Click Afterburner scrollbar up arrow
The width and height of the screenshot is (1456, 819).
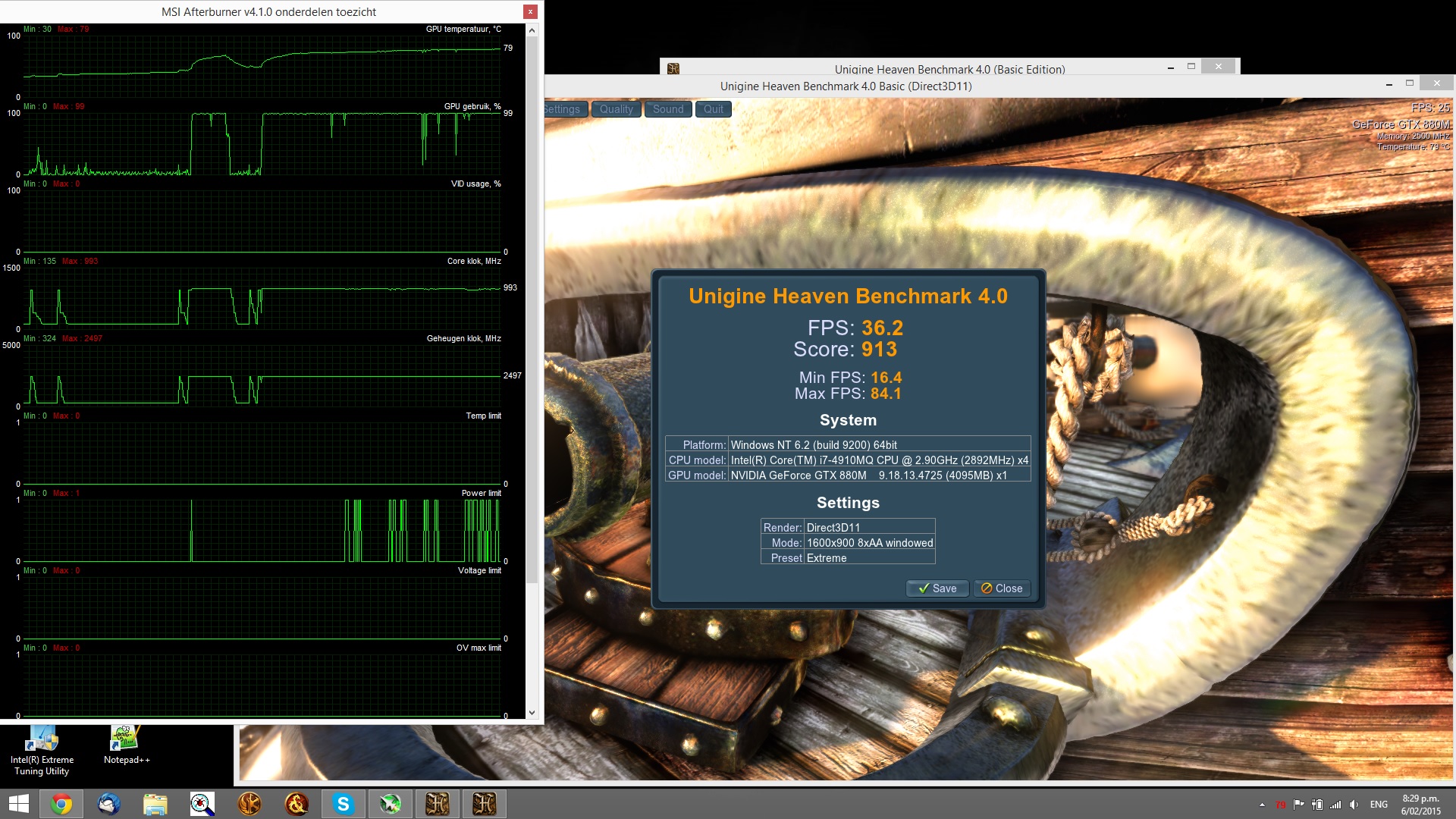(x=532, y=30)
